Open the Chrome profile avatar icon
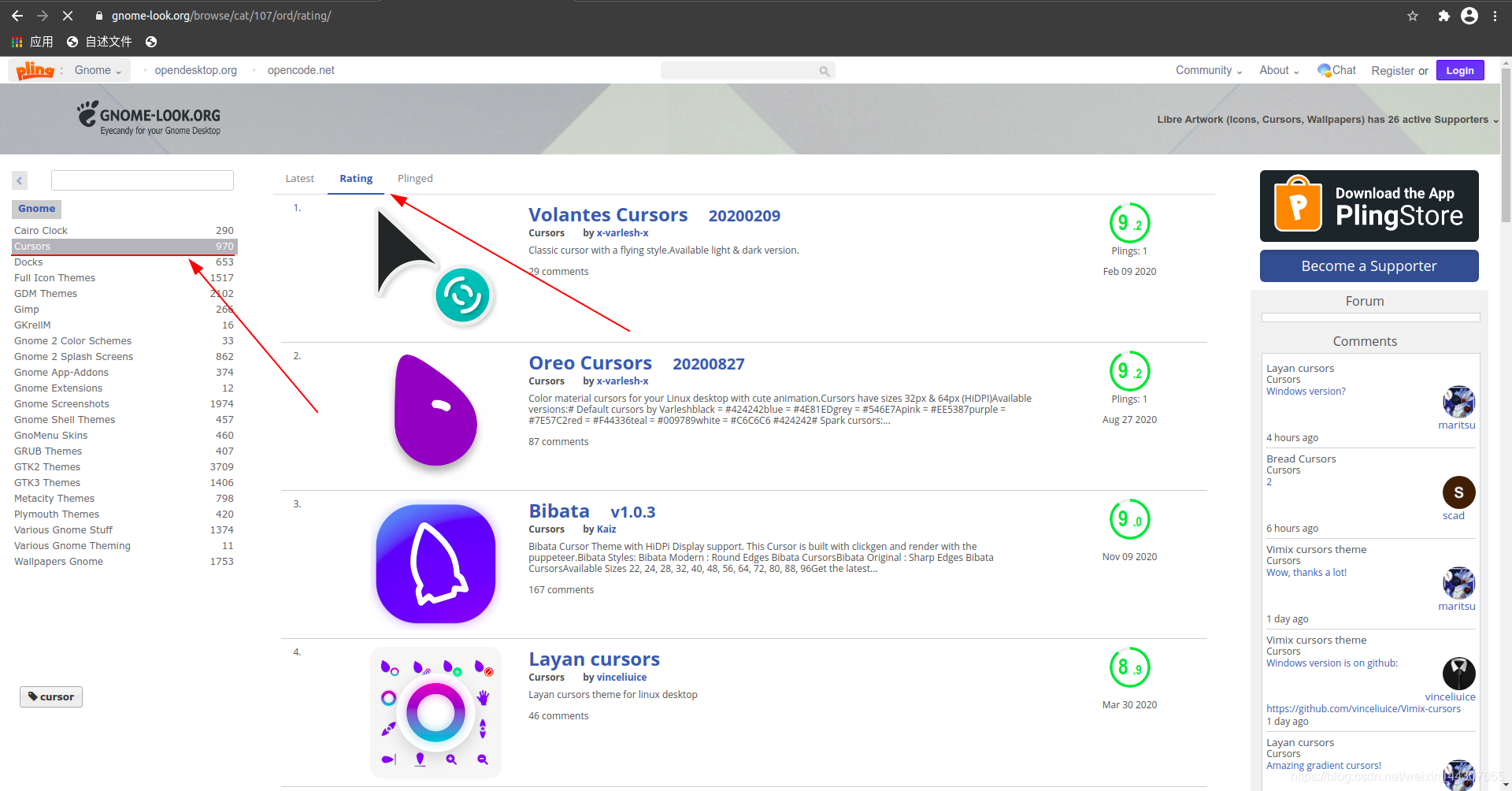 tap(1469, 16)
